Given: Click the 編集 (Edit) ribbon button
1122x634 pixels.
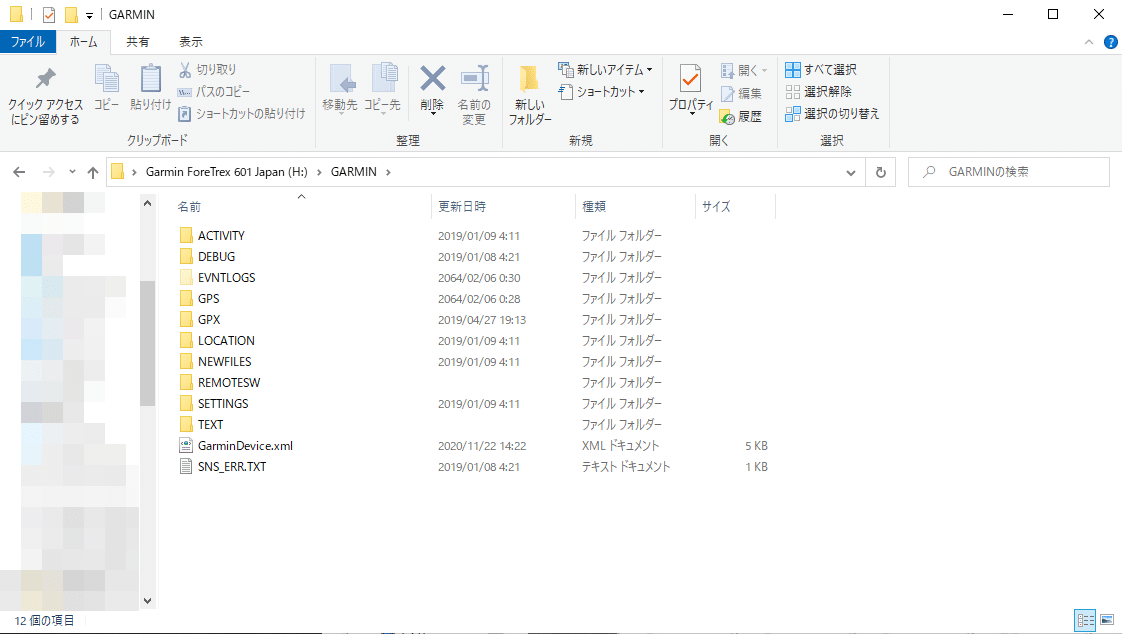Looking at the screenshot, I should tap(741, 93).
